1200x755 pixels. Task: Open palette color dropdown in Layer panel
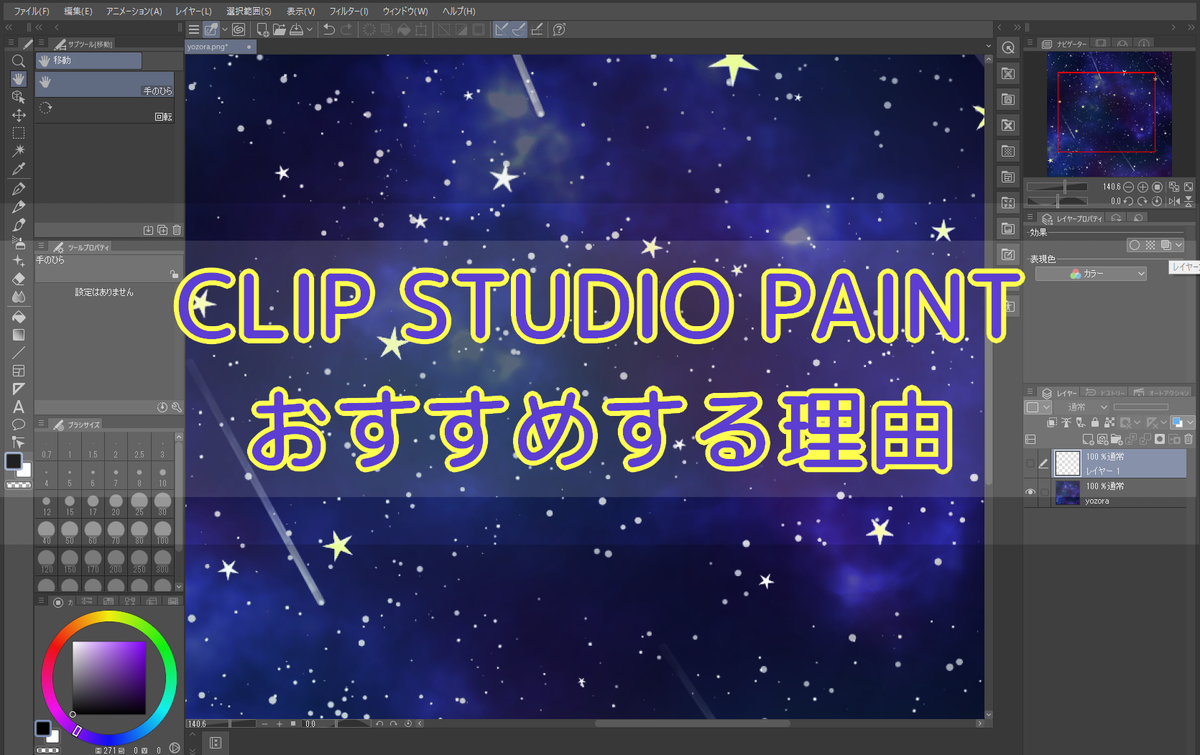(1039, 407)
